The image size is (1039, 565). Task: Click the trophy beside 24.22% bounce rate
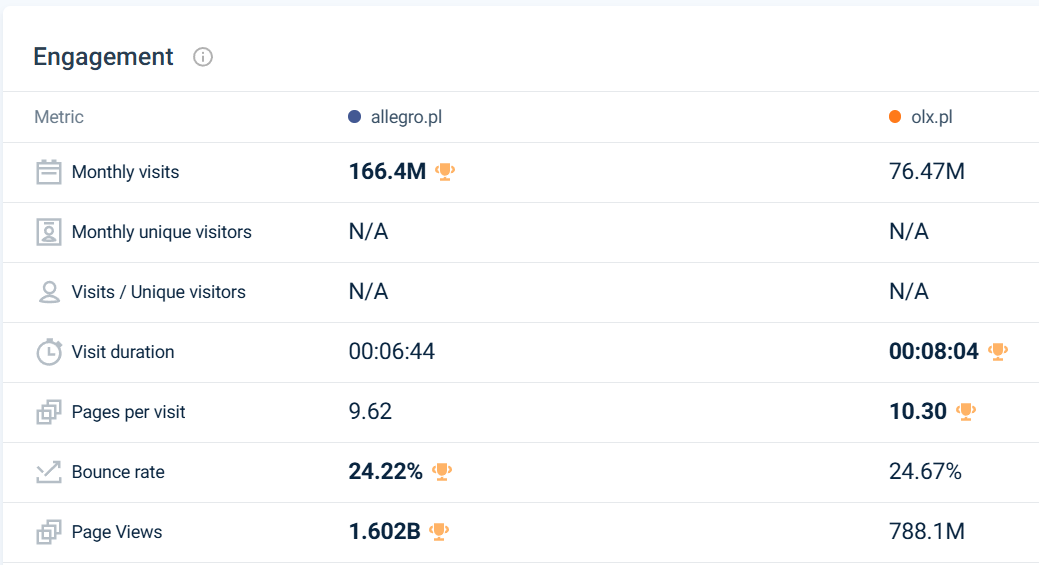click(x=442, y=471)
